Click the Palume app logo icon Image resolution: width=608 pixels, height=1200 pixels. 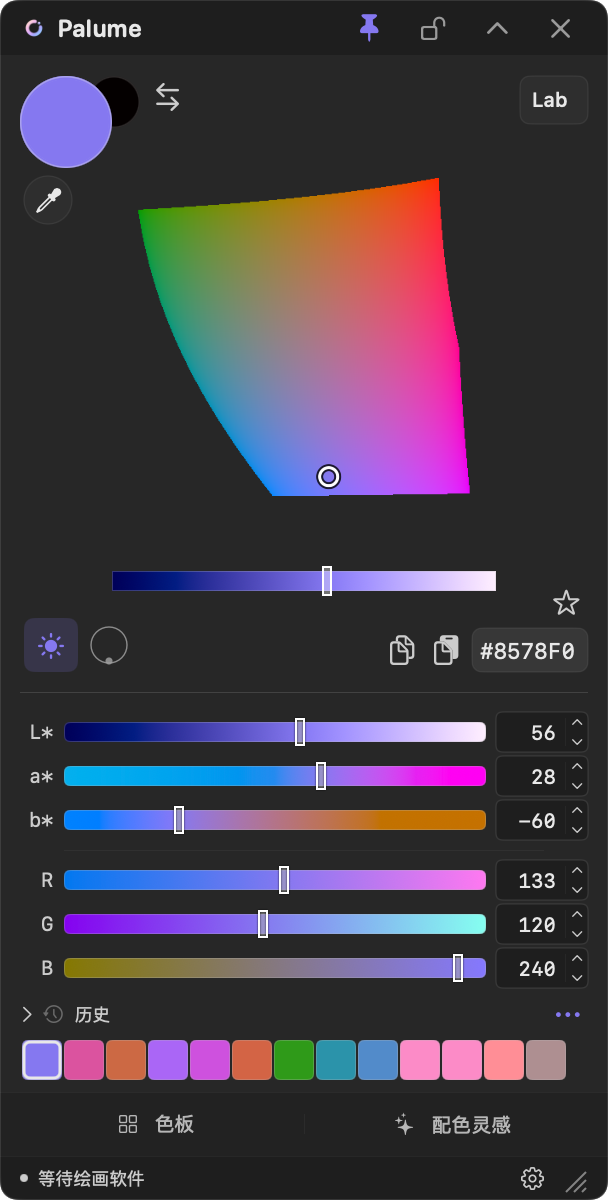34,28
